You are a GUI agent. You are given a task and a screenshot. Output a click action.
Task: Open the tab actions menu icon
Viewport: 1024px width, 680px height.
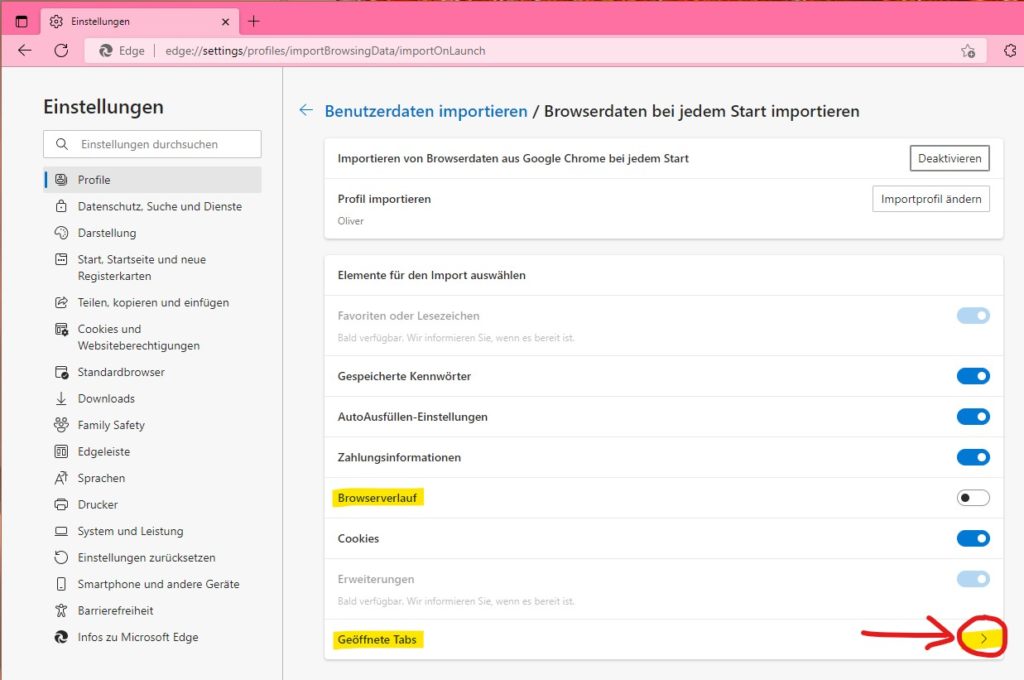21,21
